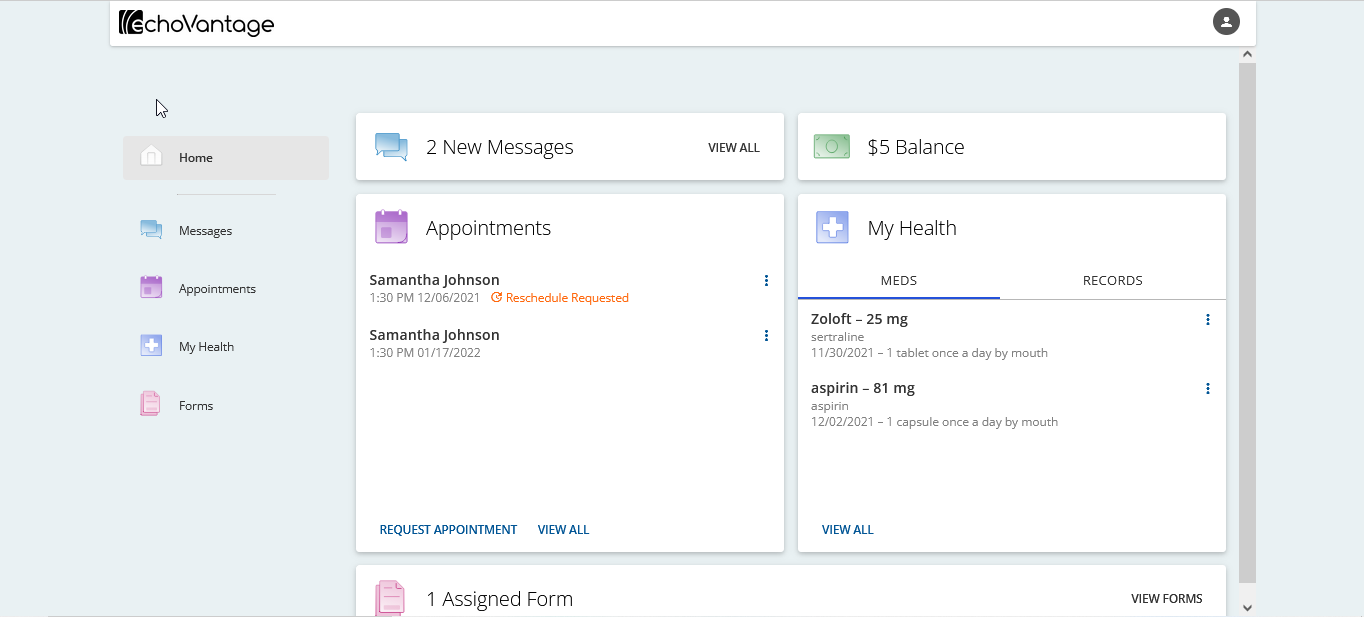Image resolution: width=1364 pixels, height=617 pixels.
Task: Open the menu for the 01/17/2022 appointment
Action: coord(766,335)
